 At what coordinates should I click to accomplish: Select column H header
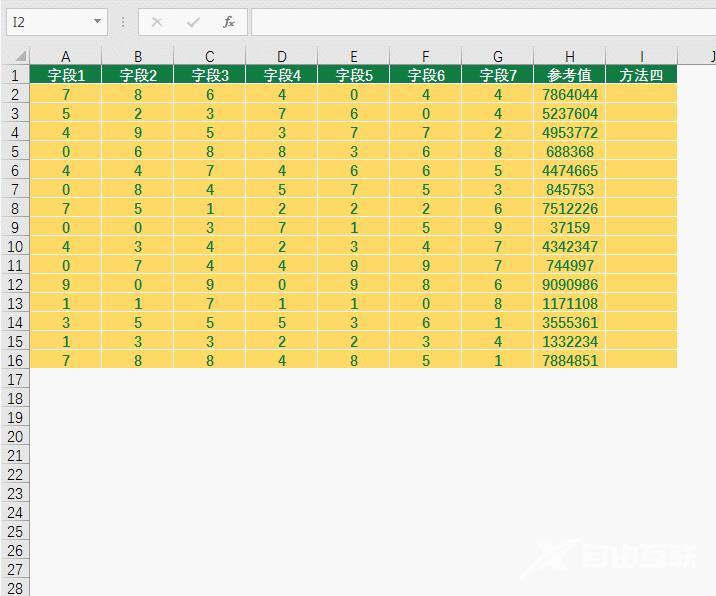pyautogui.click(x=569, y=57)
